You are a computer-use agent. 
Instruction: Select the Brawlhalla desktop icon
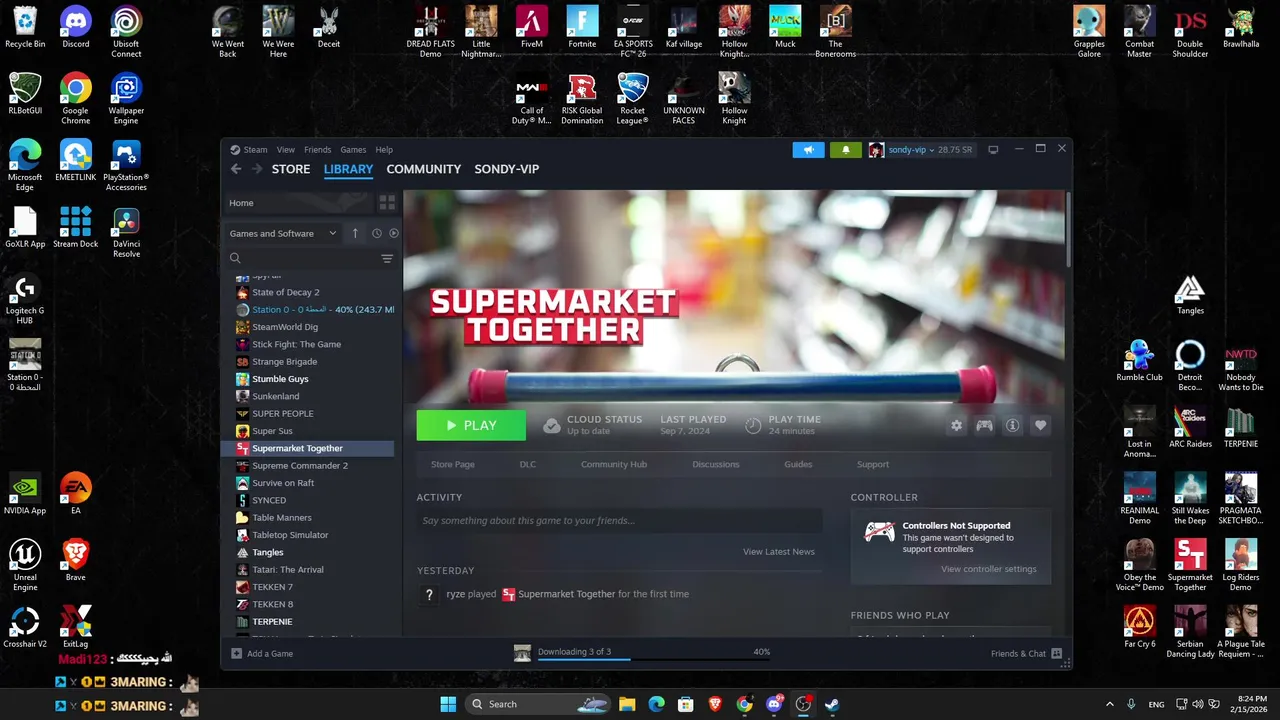coord(1241,27)
